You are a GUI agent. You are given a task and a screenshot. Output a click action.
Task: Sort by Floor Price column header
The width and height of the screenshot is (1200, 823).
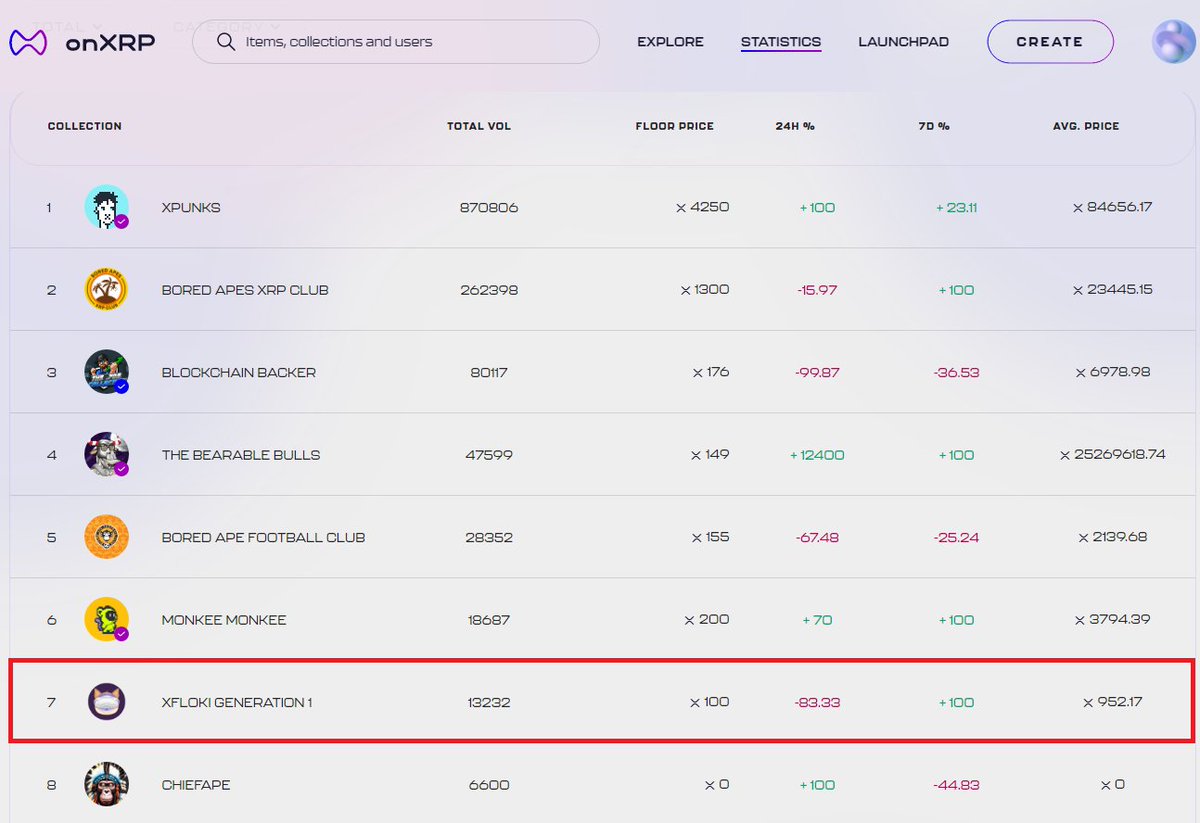click(675, 126)
